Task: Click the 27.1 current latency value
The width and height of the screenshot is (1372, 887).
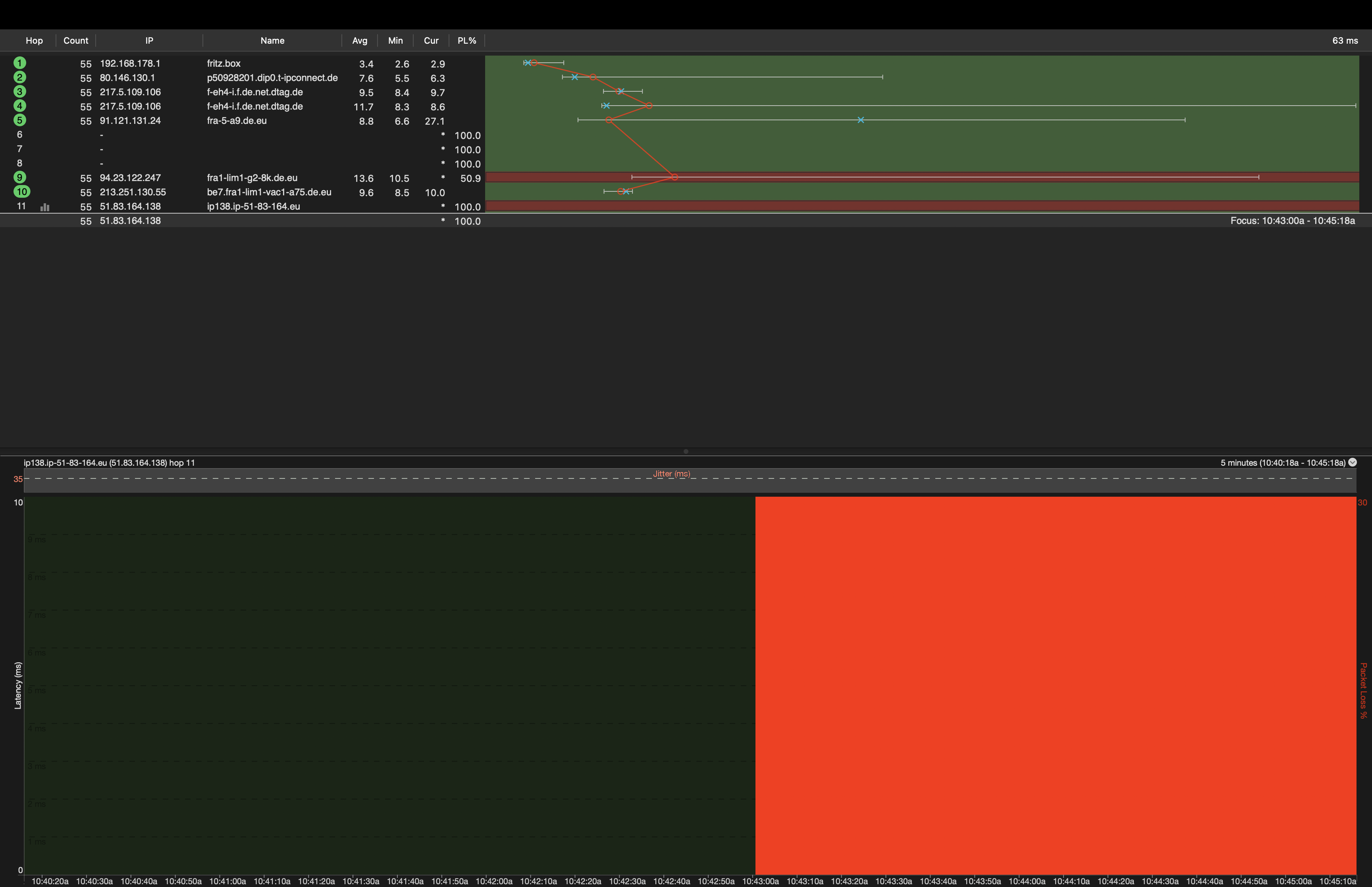Action: (435, 121)
